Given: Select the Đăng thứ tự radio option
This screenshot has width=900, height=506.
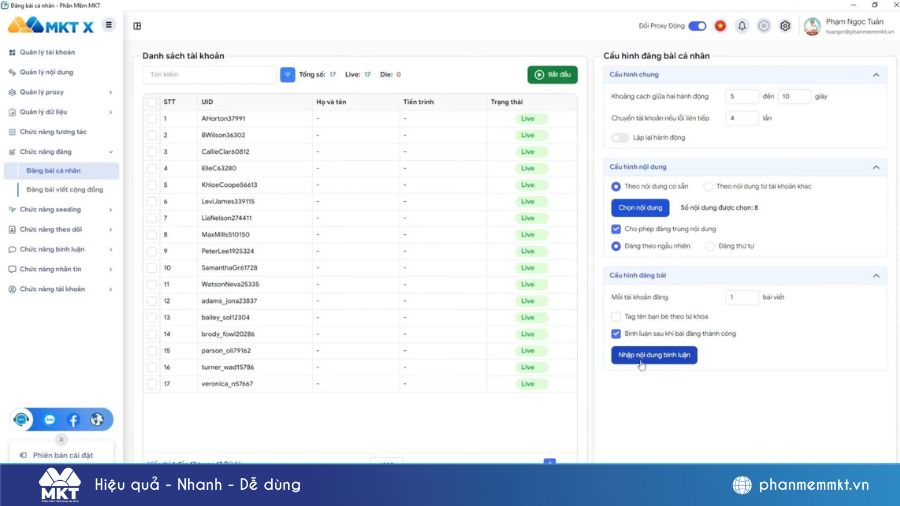Looking at the screenshot, I should pos(710,246).
